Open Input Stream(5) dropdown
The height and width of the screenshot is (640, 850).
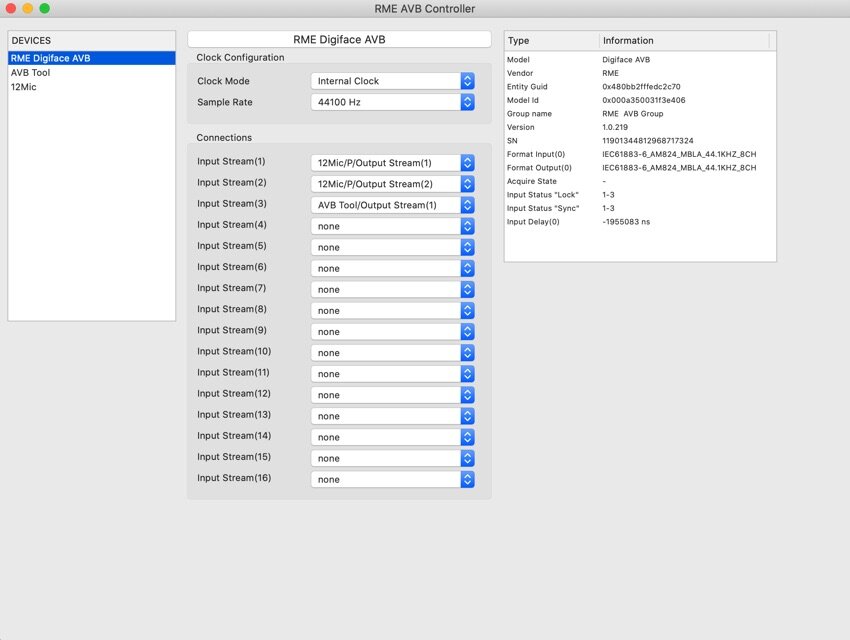pyautogui.click(x=392, y=247)
